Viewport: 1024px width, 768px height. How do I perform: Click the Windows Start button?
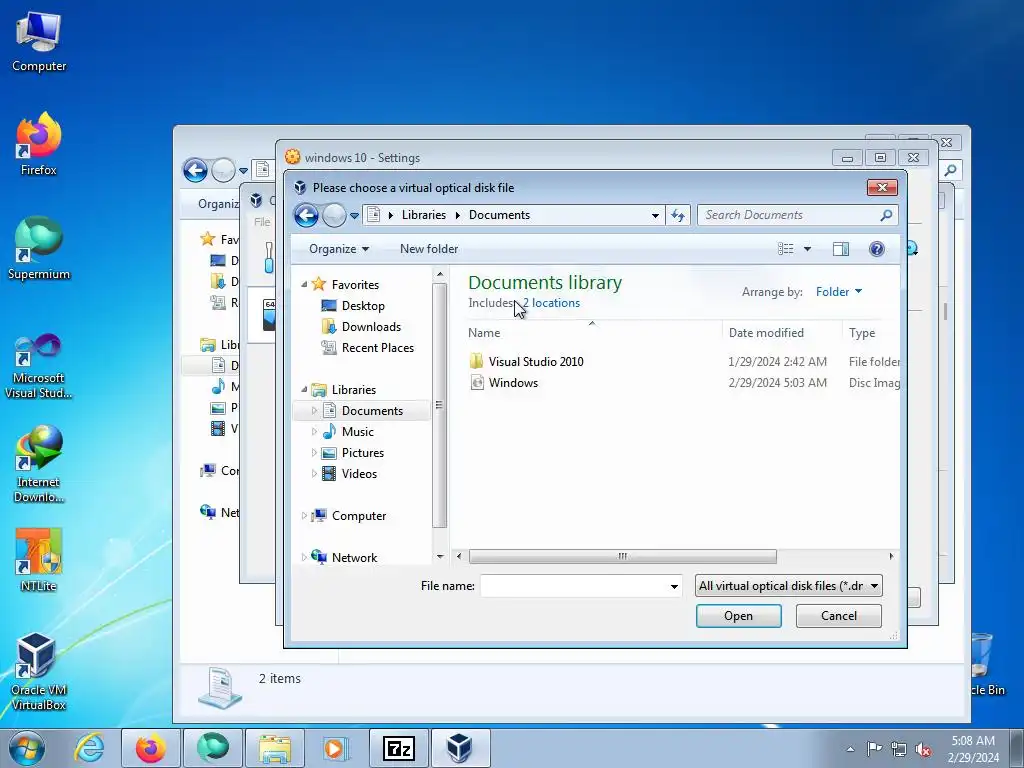27,748
